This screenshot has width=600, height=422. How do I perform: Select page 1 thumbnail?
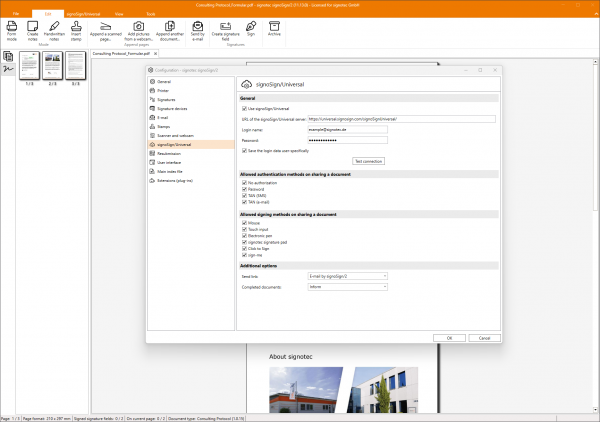(29, 66)
